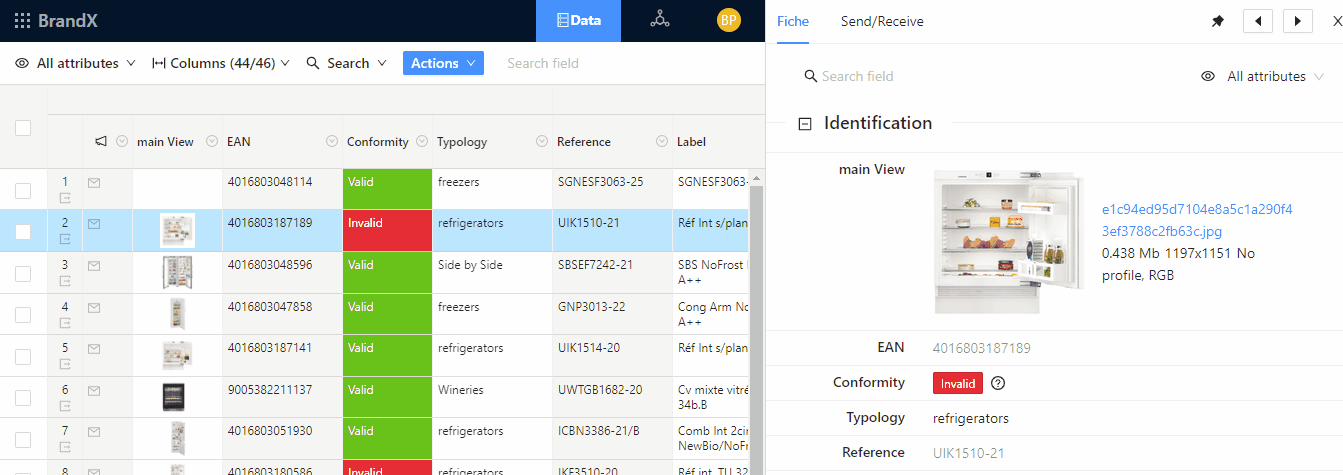
Task: Open the Actions dropdown button
Action: (x=443, y=63)
